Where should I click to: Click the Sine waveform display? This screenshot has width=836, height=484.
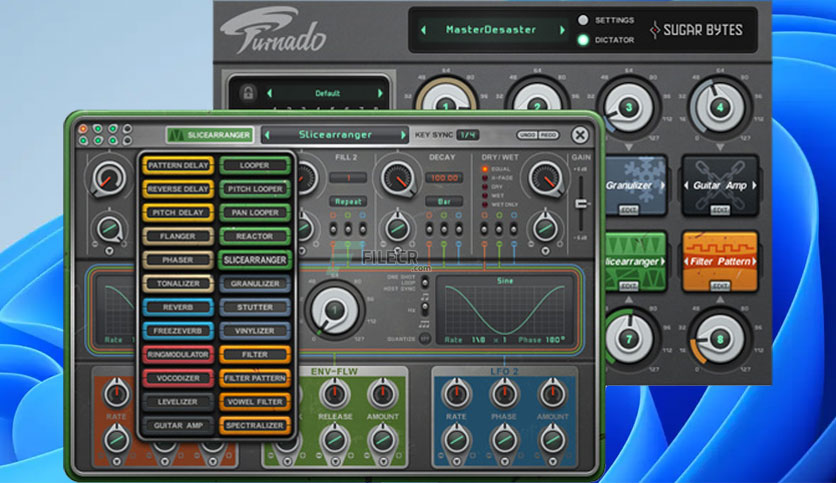click(x=505, y=310)
